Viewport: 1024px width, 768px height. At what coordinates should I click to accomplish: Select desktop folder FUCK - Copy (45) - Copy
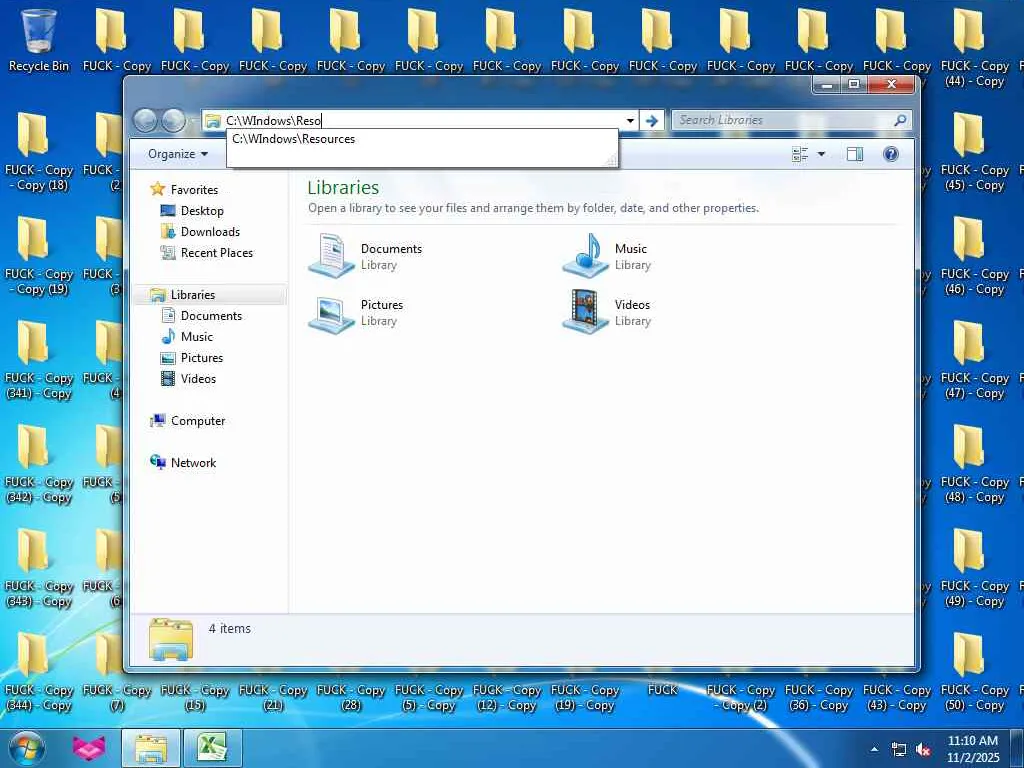coord(974,152)
